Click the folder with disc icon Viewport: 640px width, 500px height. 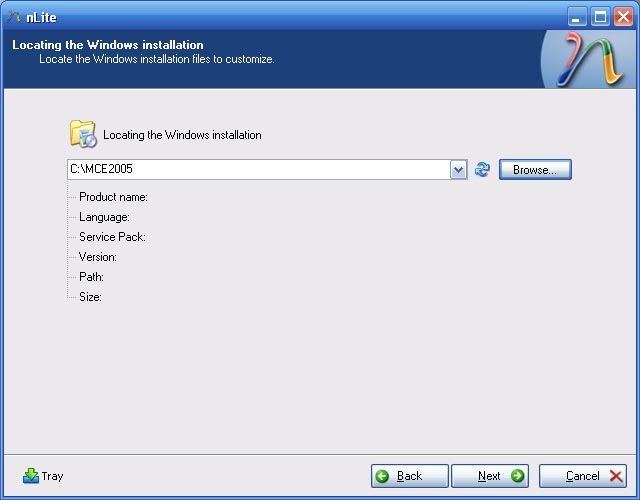pyautogui.click(x=83, y=133)
